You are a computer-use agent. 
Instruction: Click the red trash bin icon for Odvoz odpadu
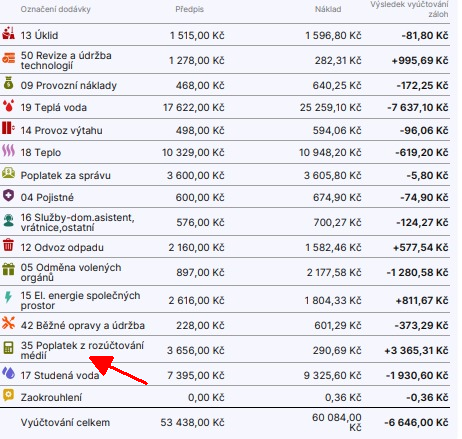click(x=8, y=245)
